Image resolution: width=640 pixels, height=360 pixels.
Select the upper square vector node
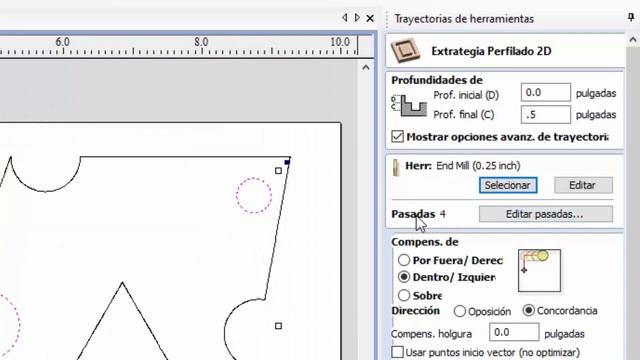[278, 171]
